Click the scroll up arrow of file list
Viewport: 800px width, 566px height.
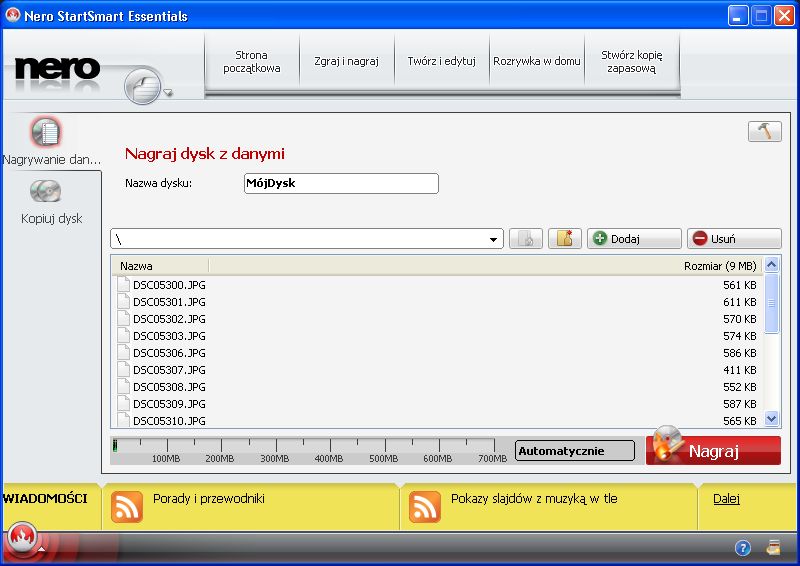[771, 264]
